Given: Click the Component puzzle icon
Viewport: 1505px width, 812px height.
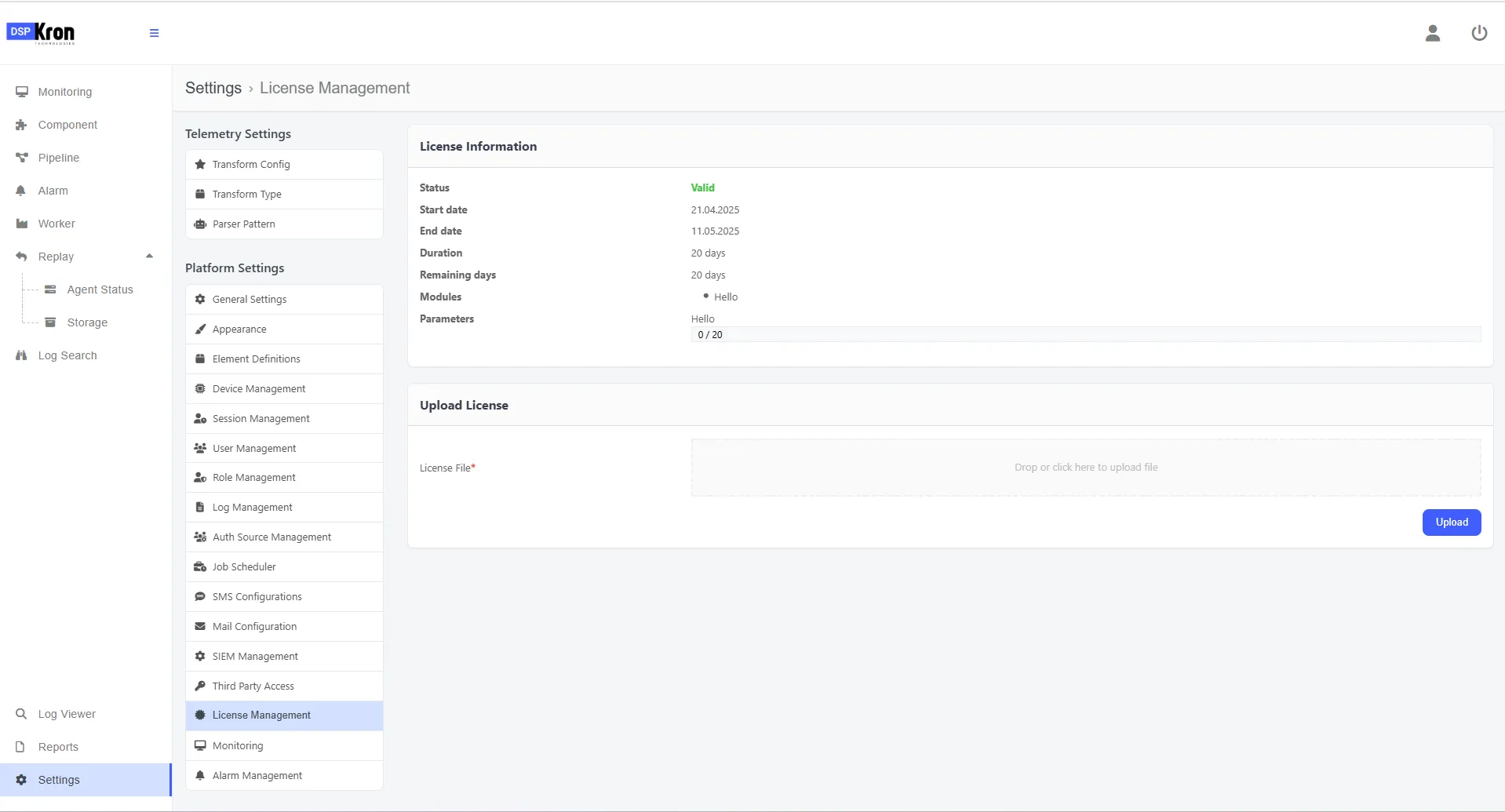Looking at the screenshot, I should tap(21, 125).
